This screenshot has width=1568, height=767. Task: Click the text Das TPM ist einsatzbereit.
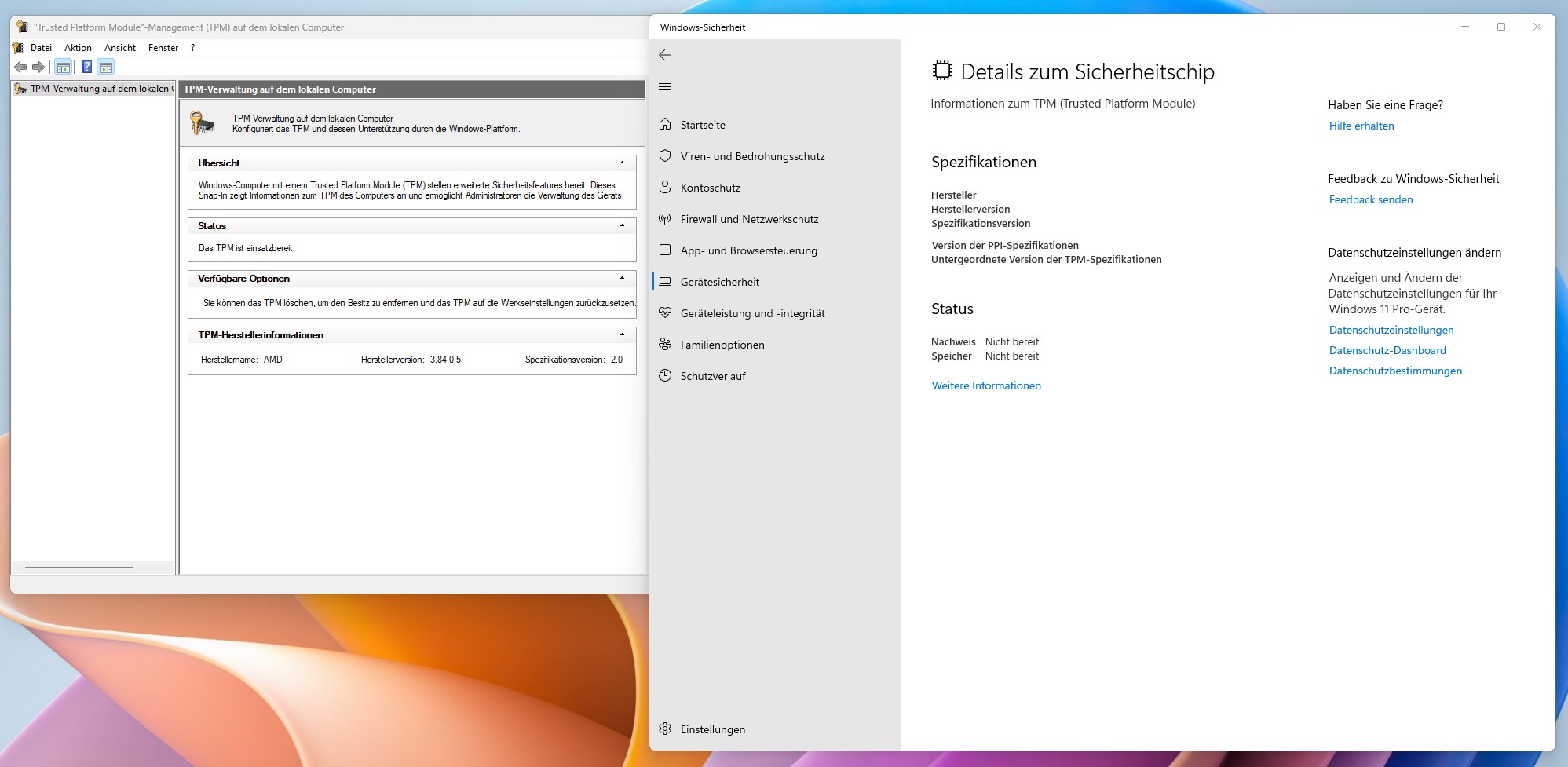247,248
